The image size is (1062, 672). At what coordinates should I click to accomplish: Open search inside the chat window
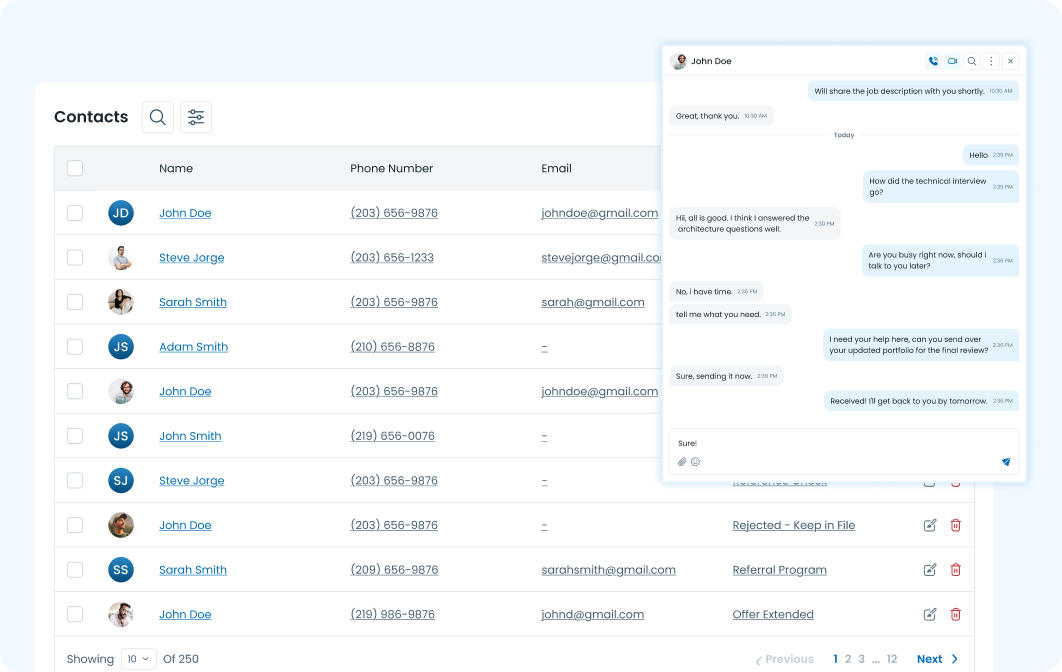[x=972, y=61]
